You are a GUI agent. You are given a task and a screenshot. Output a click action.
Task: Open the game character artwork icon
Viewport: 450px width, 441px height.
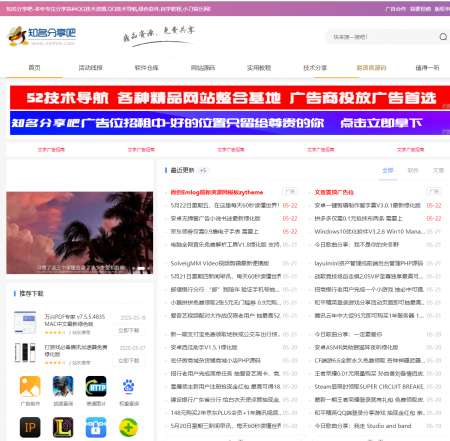pos(63,386)
